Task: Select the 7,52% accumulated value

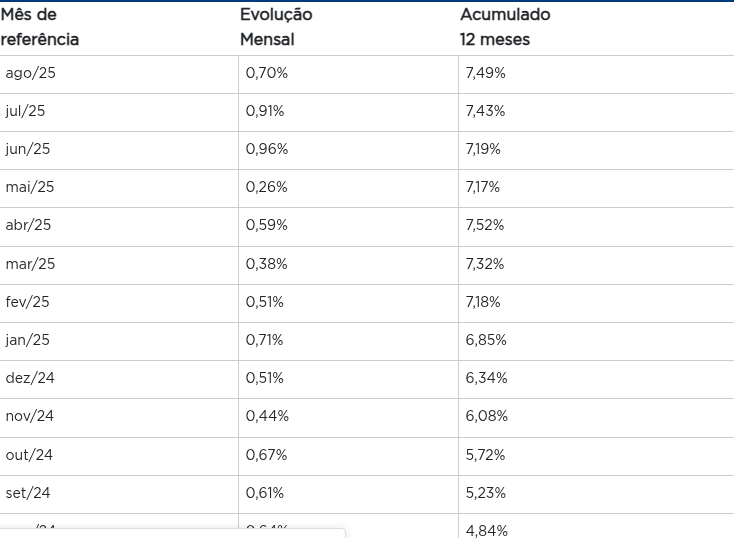Action: [x=485, y=225]
